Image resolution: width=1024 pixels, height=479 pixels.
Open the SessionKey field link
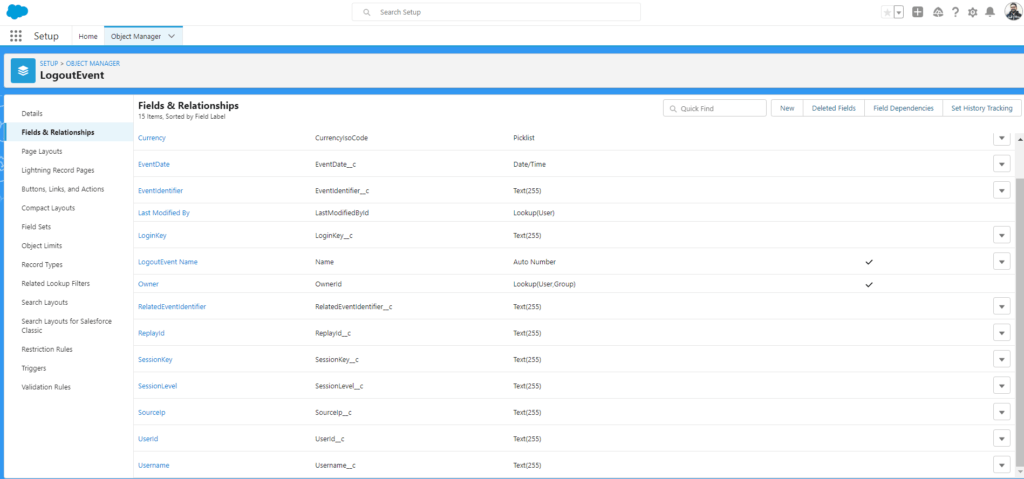coord(155,359)
